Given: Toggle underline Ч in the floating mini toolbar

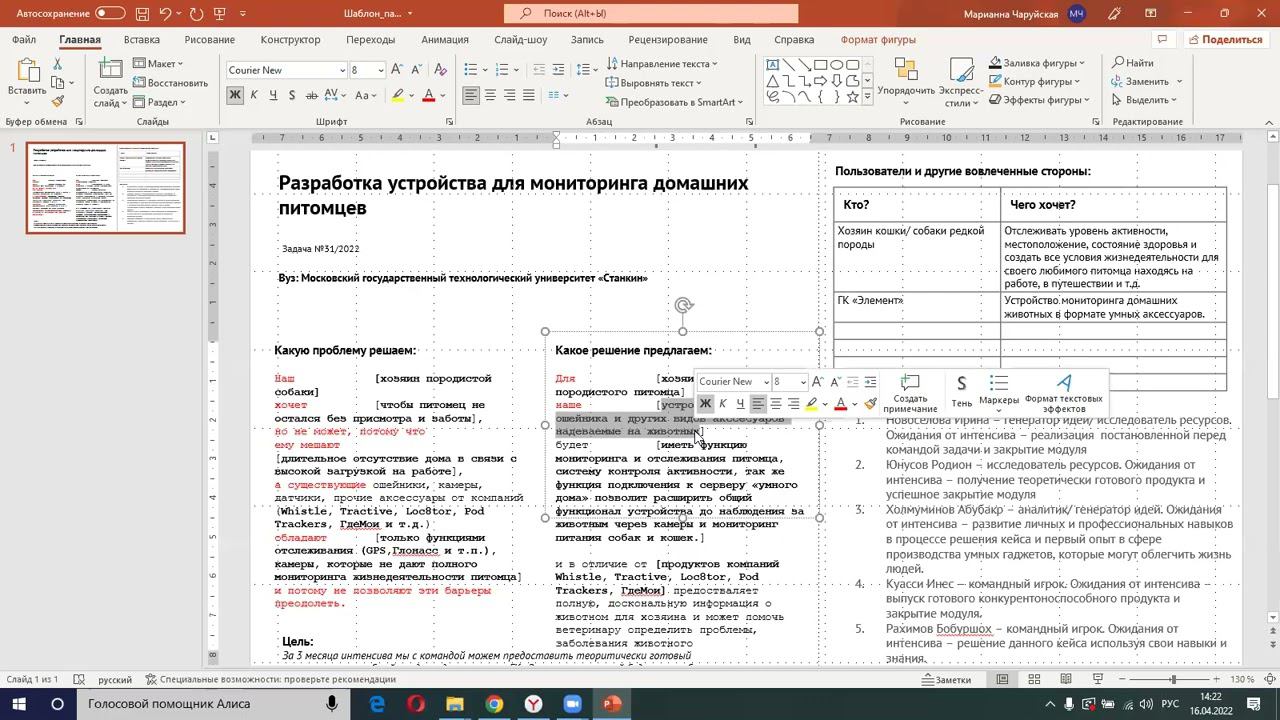Looking at the screenshot, I should (740, 404).
